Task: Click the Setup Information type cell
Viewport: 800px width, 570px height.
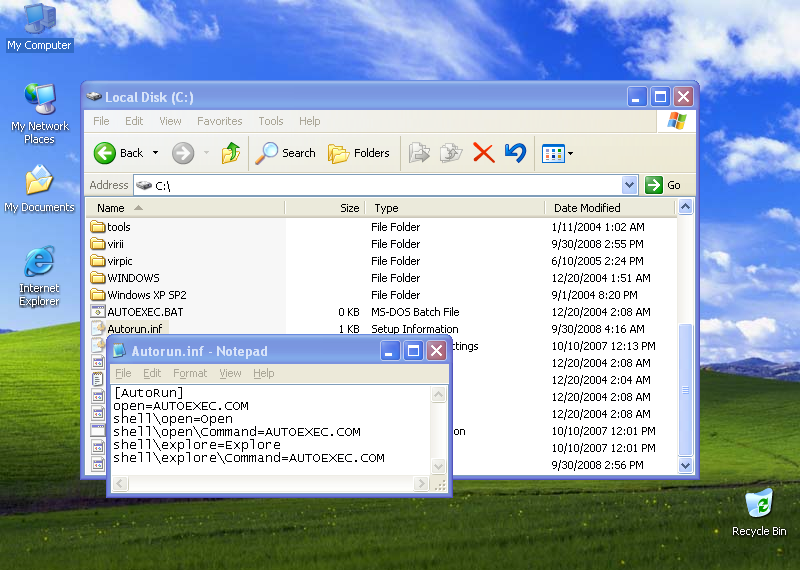Action: [414, 329]
